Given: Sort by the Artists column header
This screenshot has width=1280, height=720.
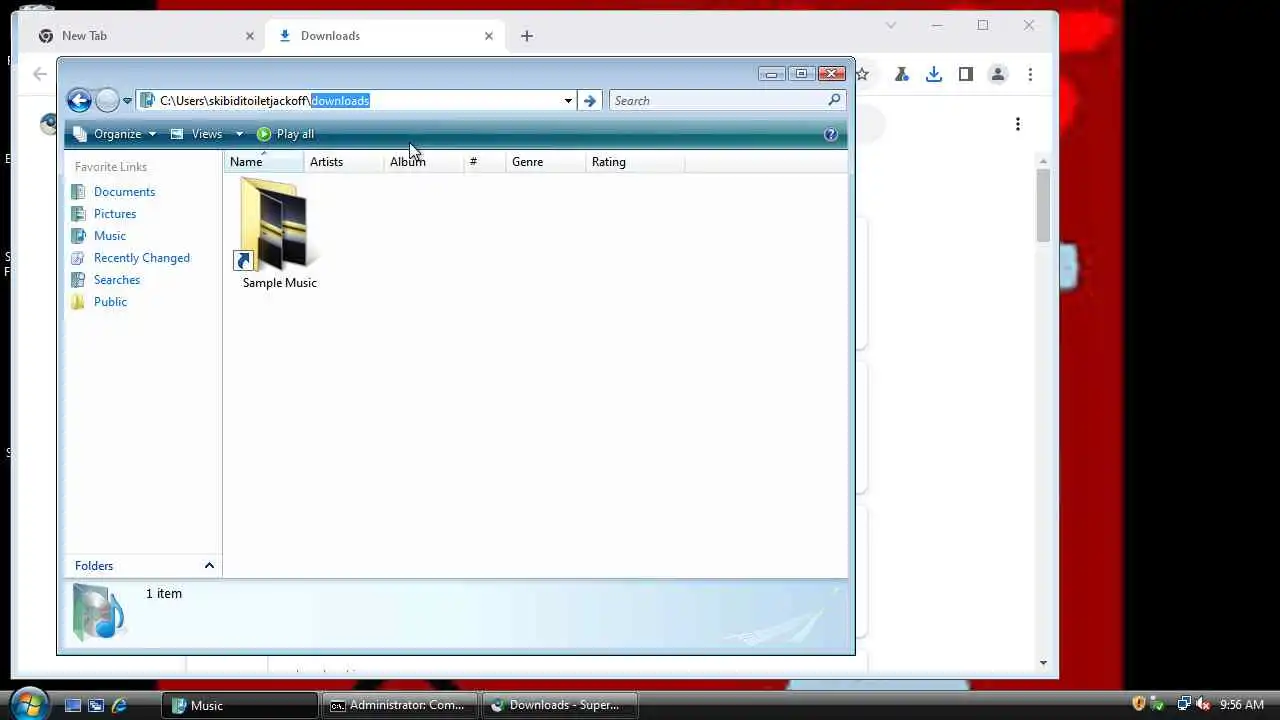Looking at the screenshot, I should pos(344,162).
